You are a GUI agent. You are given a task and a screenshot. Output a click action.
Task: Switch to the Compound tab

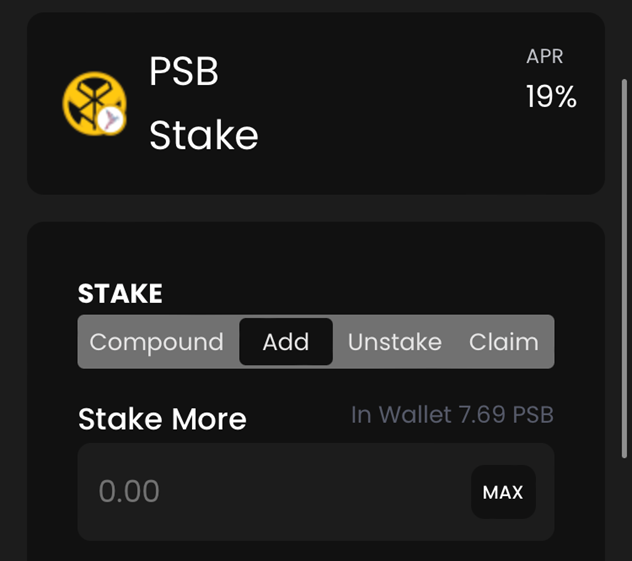click(156, 342)
